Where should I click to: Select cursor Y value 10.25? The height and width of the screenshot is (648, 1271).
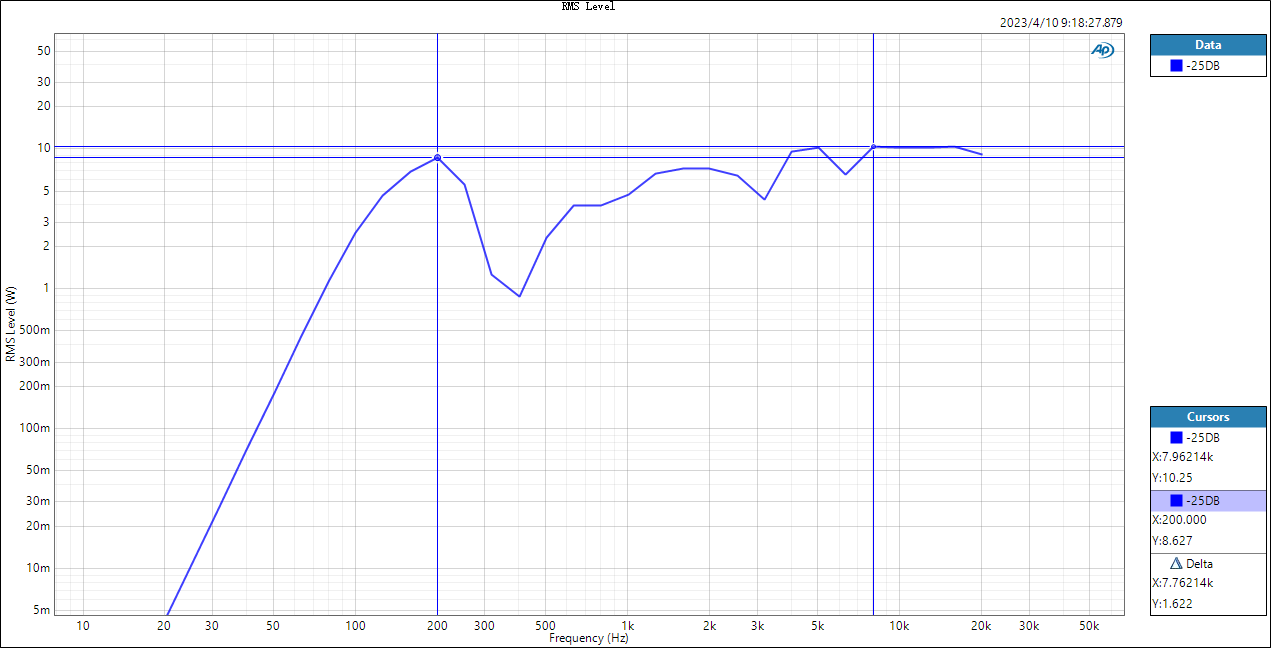click(x=1172, y=478)
